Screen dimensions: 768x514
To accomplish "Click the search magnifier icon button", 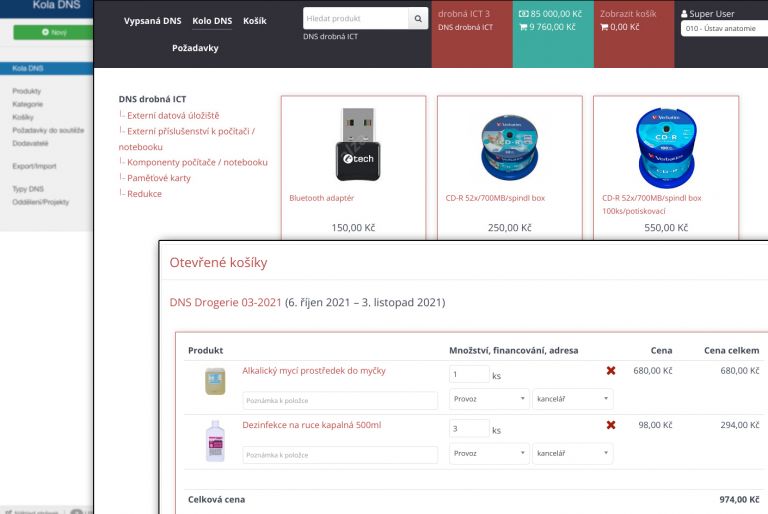I will [418, 19].
